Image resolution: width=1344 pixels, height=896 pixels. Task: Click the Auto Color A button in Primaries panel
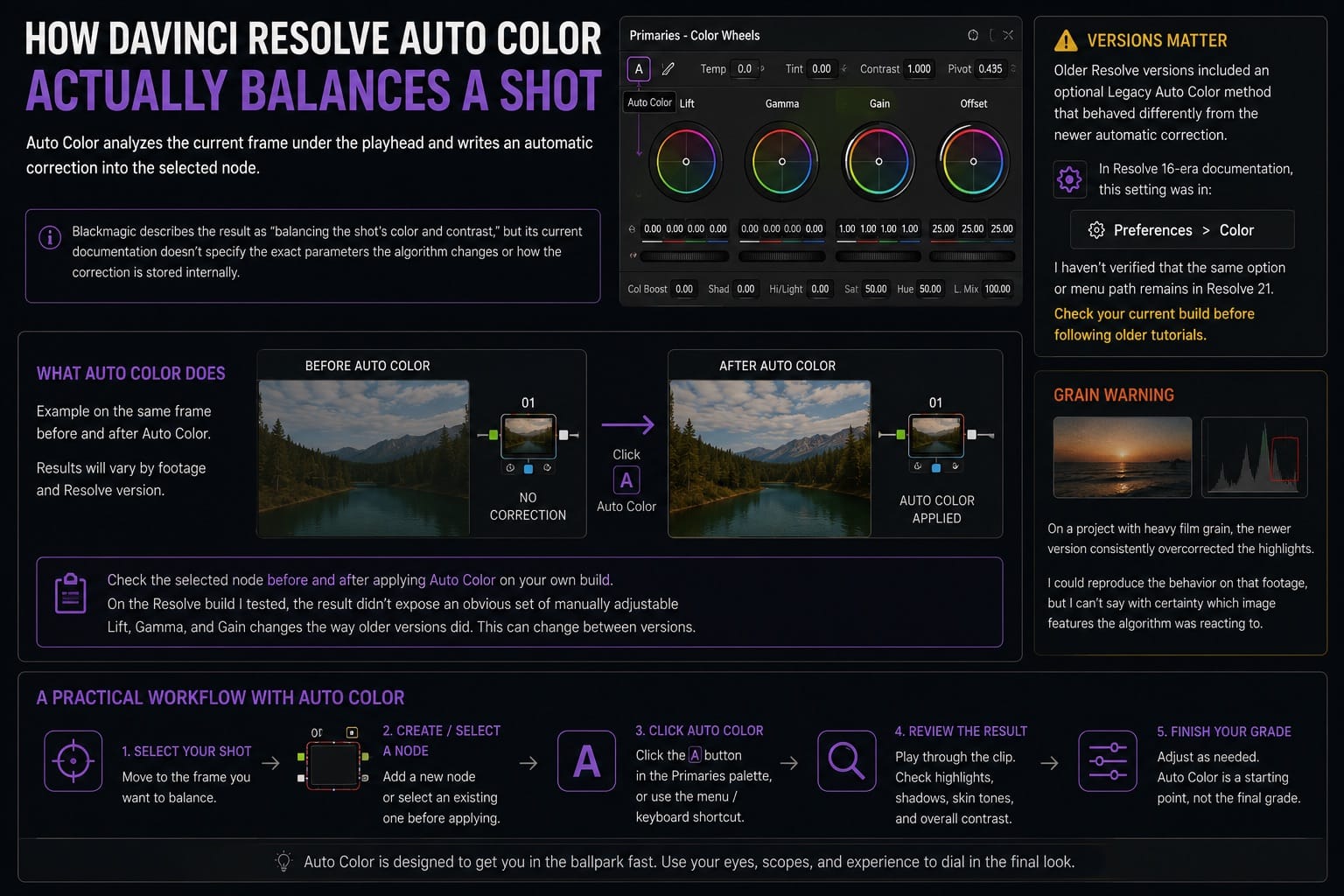[639, 69]
